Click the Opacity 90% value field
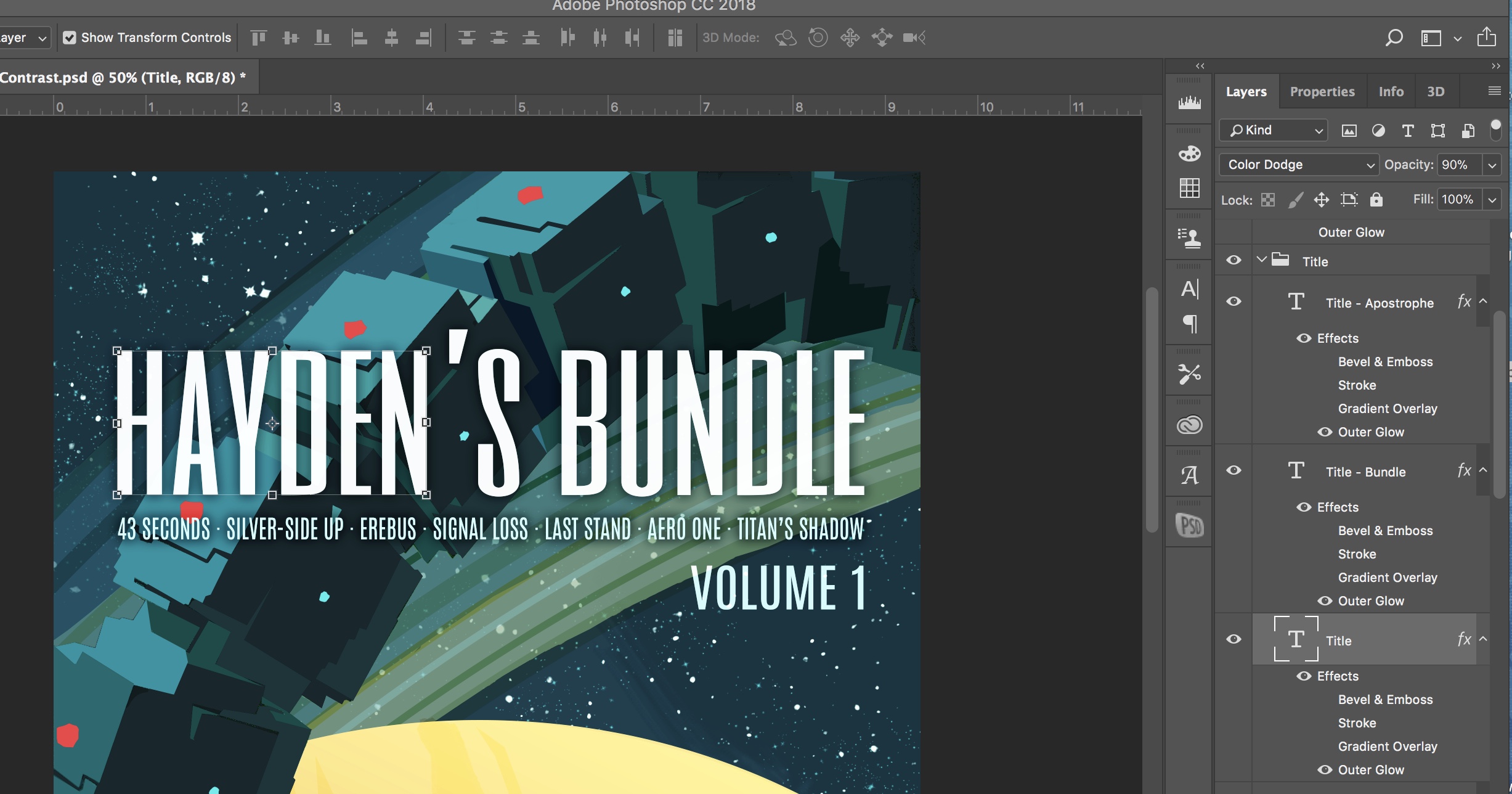Viewport: 1512px width, 794px height. point(1460,165)
